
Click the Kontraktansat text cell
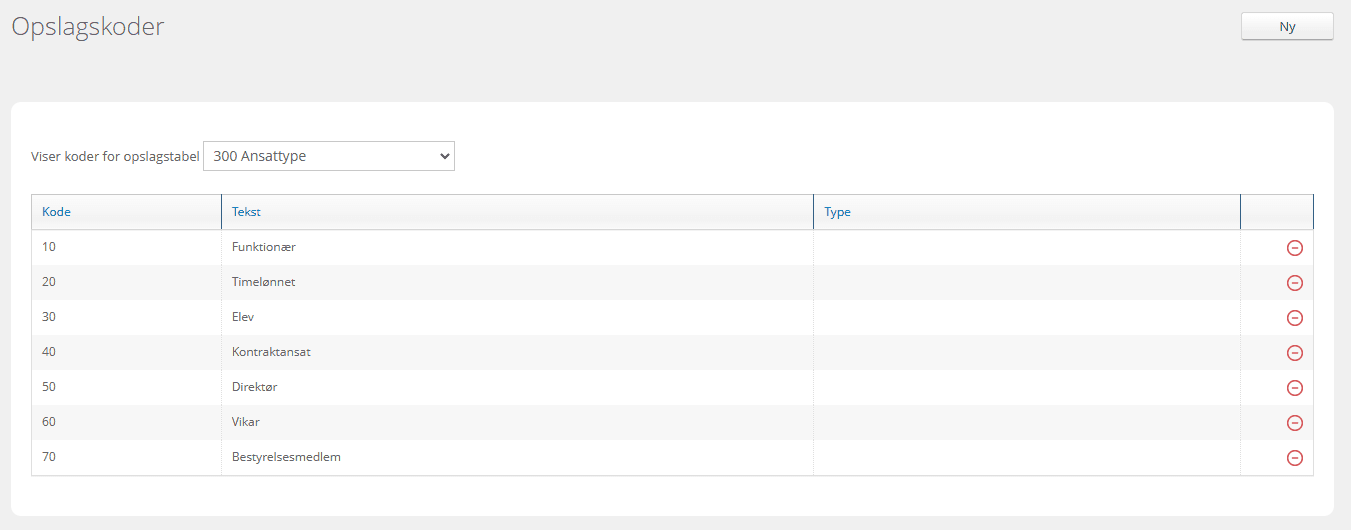pos(277,352)
